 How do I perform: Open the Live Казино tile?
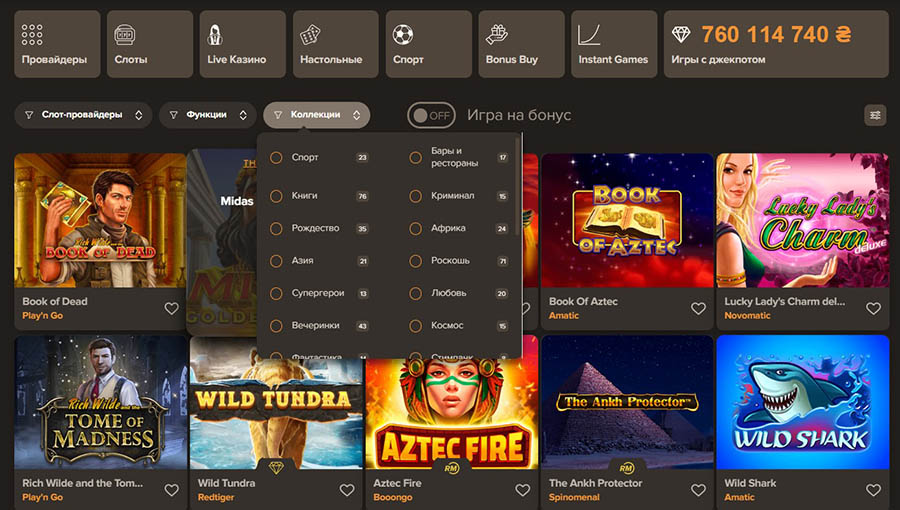242,44
